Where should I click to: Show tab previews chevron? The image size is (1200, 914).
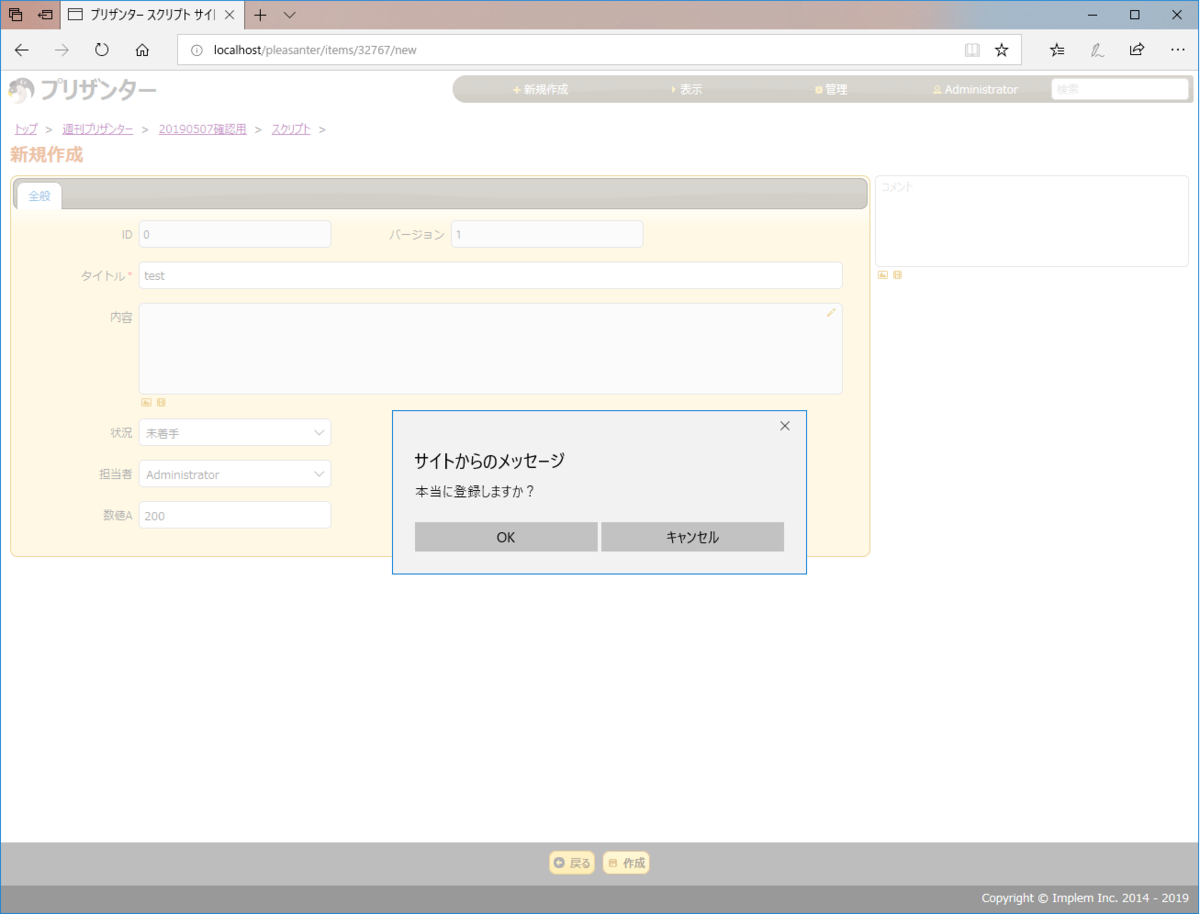(x=290, y=15)
